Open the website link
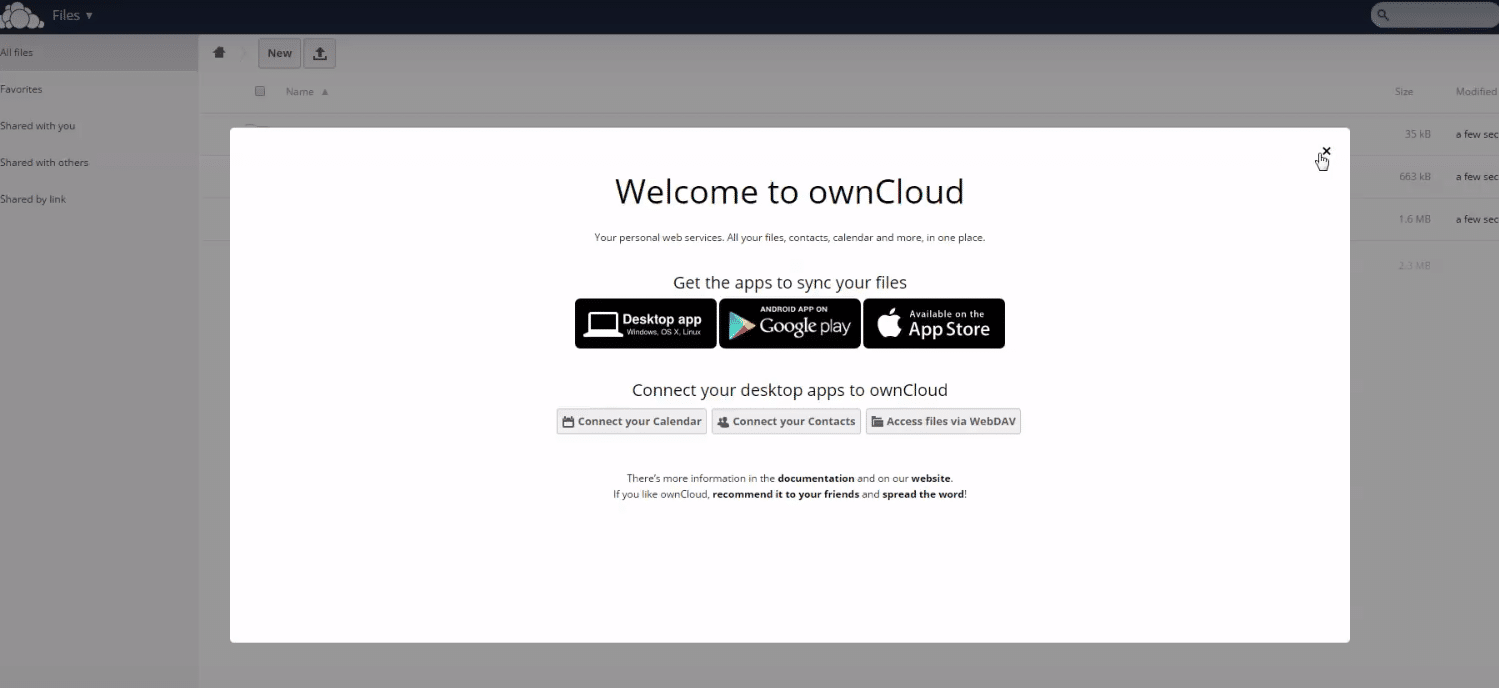The height and width of the screenshot is (688, 1499). click(x=931, y=479)
